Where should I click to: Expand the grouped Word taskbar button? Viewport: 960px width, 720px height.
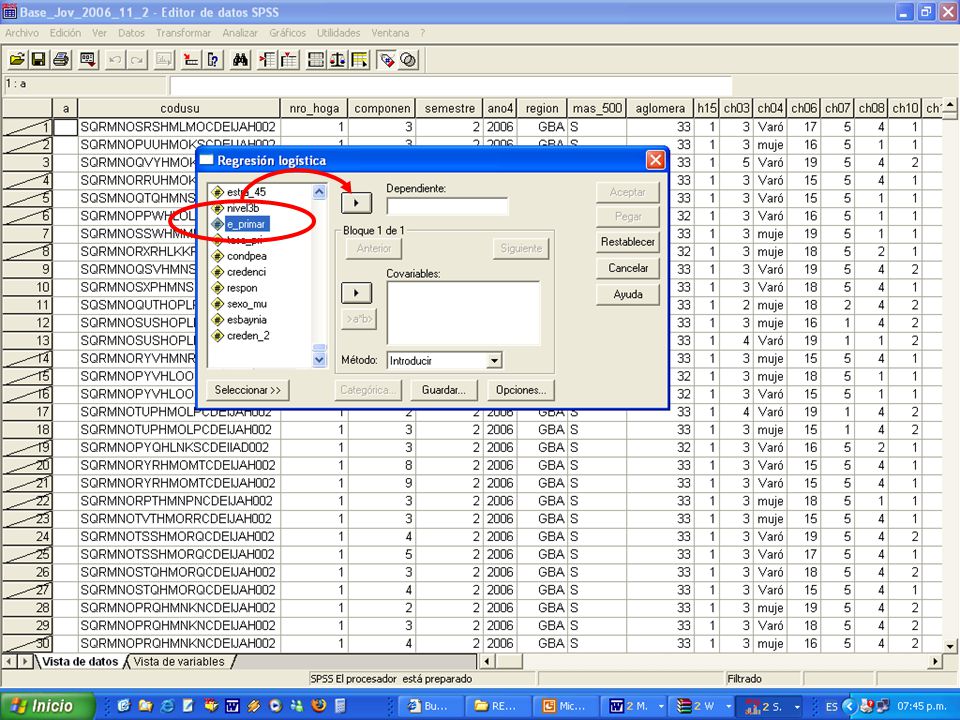click(x=661, y=707)
